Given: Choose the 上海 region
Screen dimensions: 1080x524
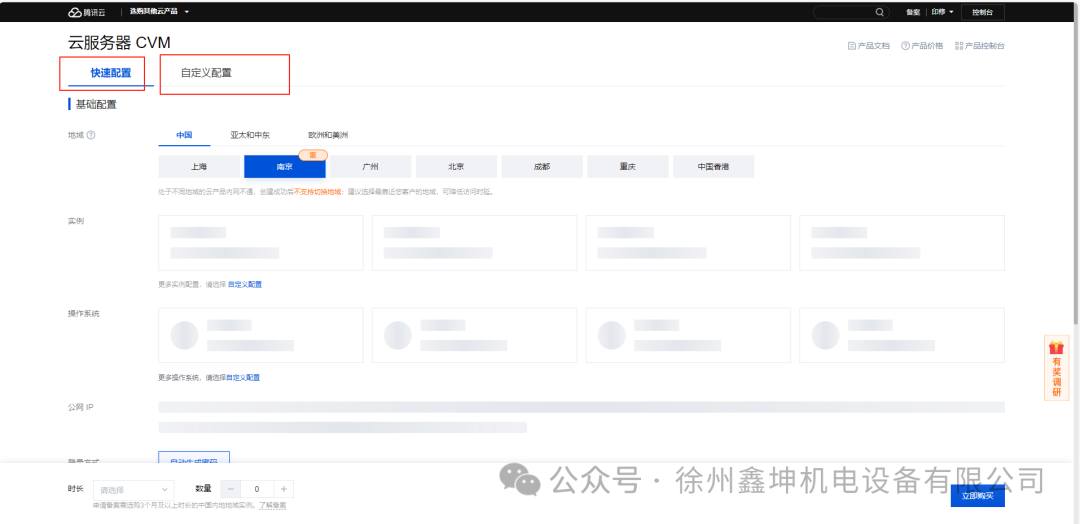Looking at the screenshot, I should pyautogui.click(x=199, y=167).
